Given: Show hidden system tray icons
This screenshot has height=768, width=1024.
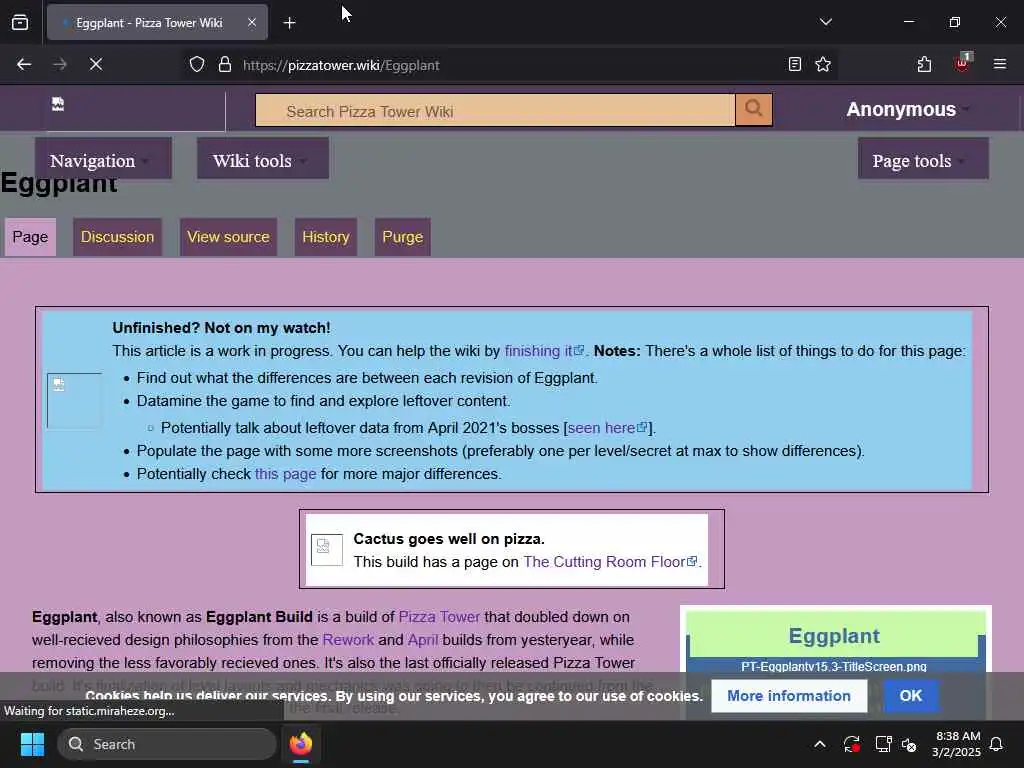Looking at the screenshot, I should [820, 744].
